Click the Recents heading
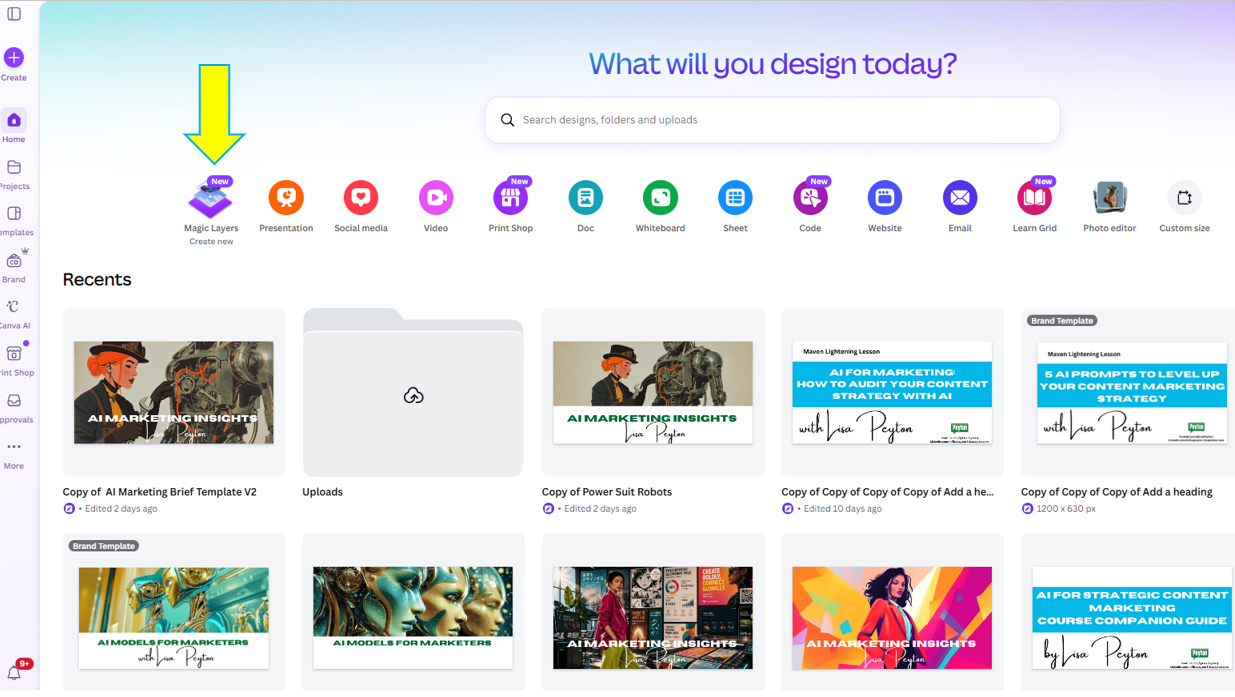The image size is (1235, 697). coord(97,280)
